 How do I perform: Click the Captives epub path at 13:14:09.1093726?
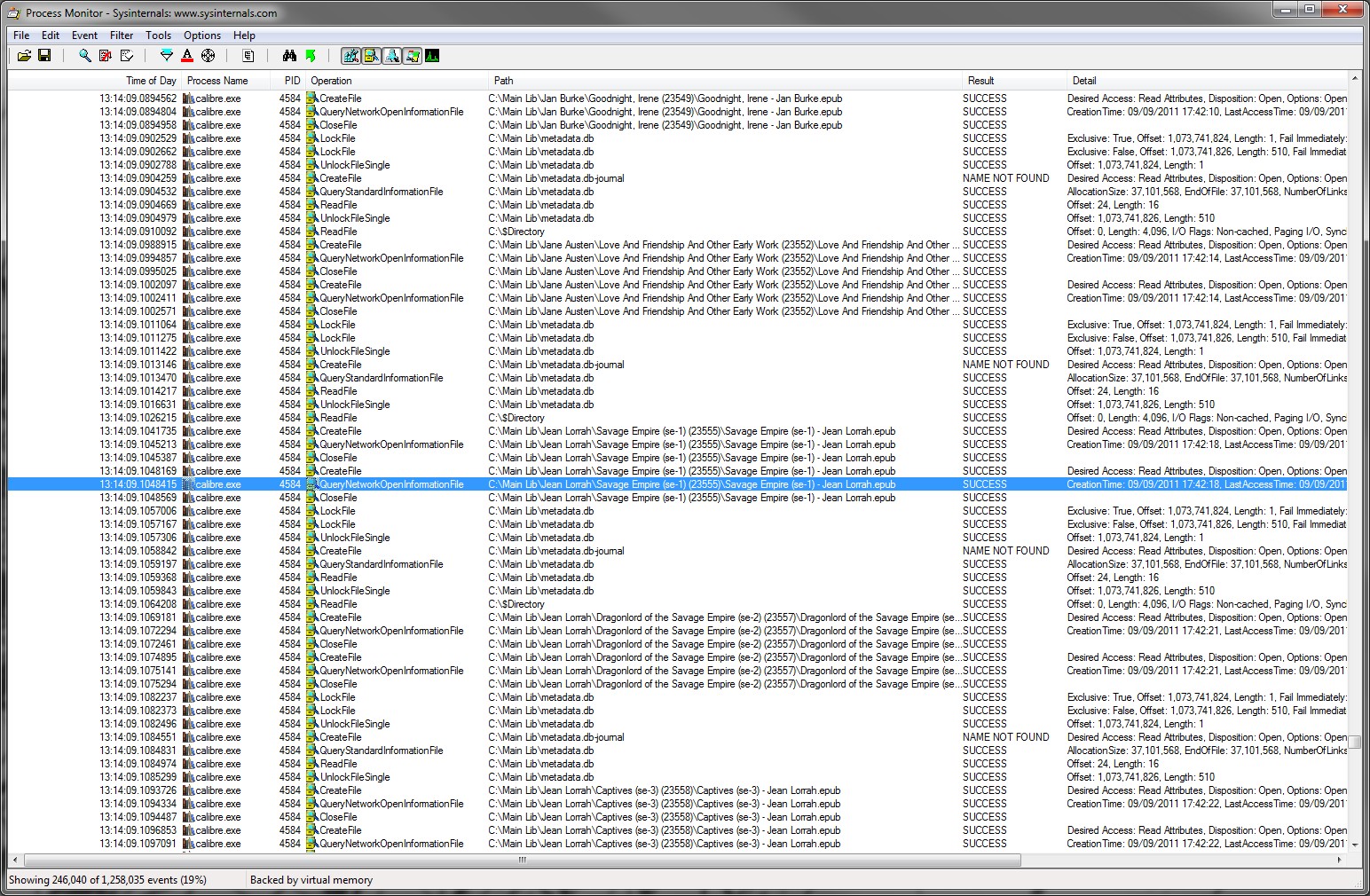pyautogui.click(x=664, y=790)
